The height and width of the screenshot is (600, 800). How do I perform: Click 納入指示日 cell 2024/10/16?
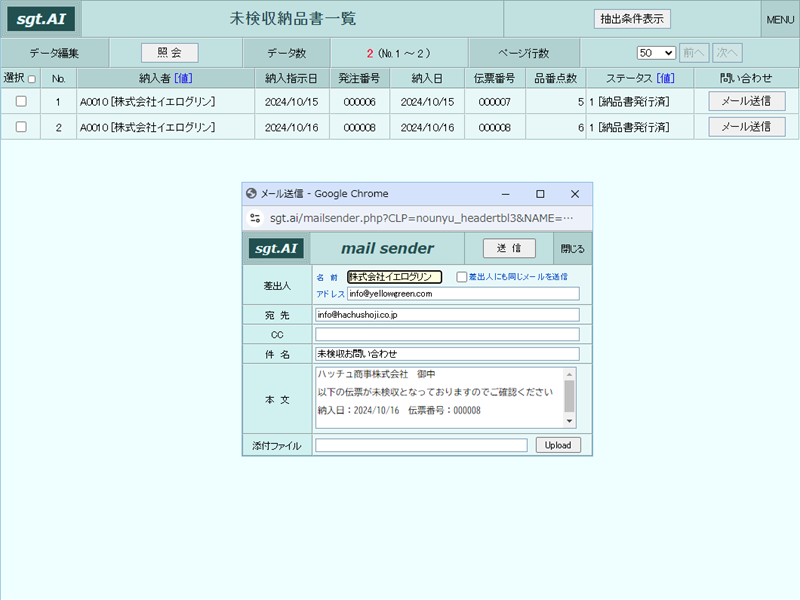(x=291, y=128)
